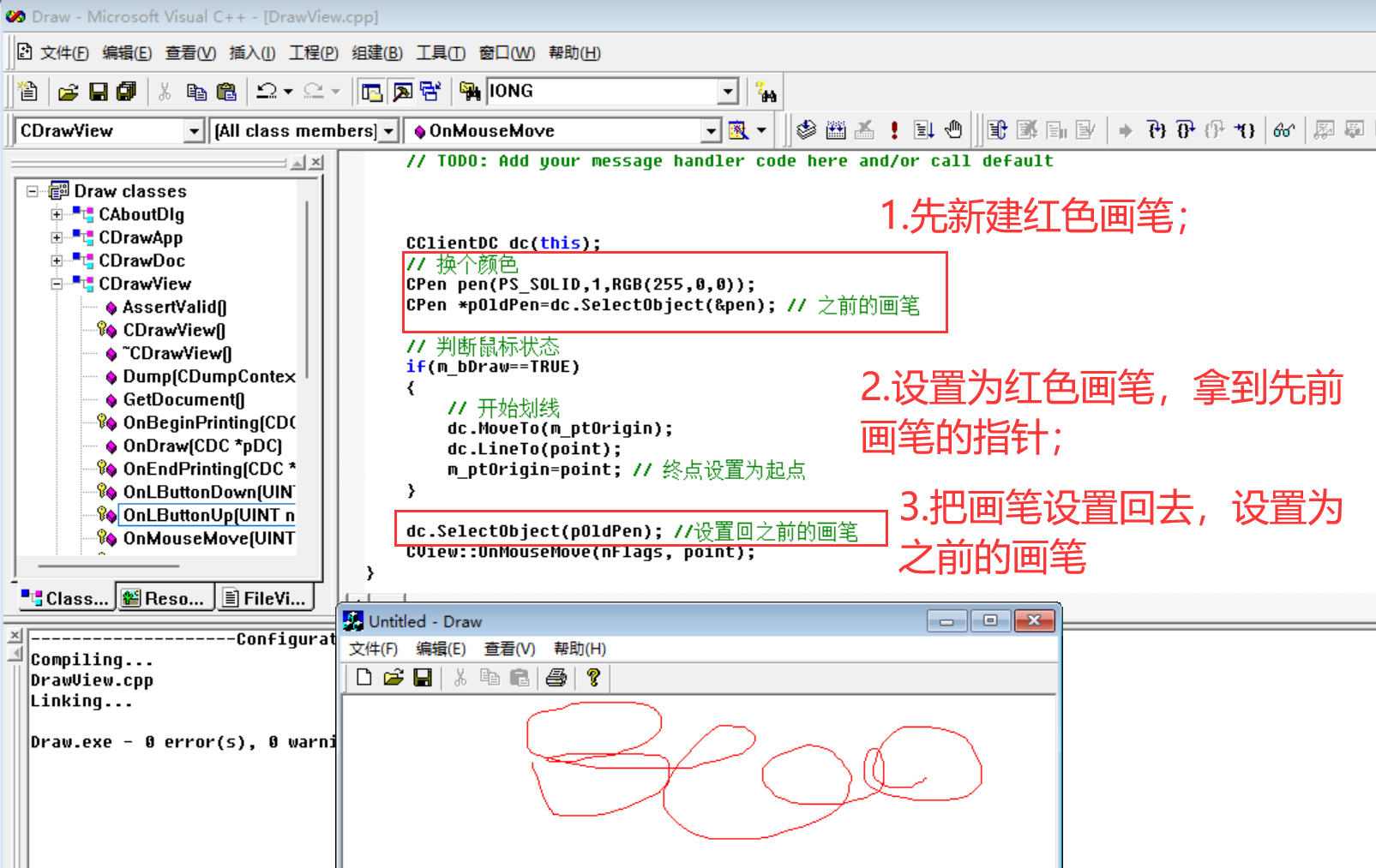1376x868 pixels.
Task: Click the red exclamation Execute Program icon
Action: pyautogui.click(x=894, y=130)
